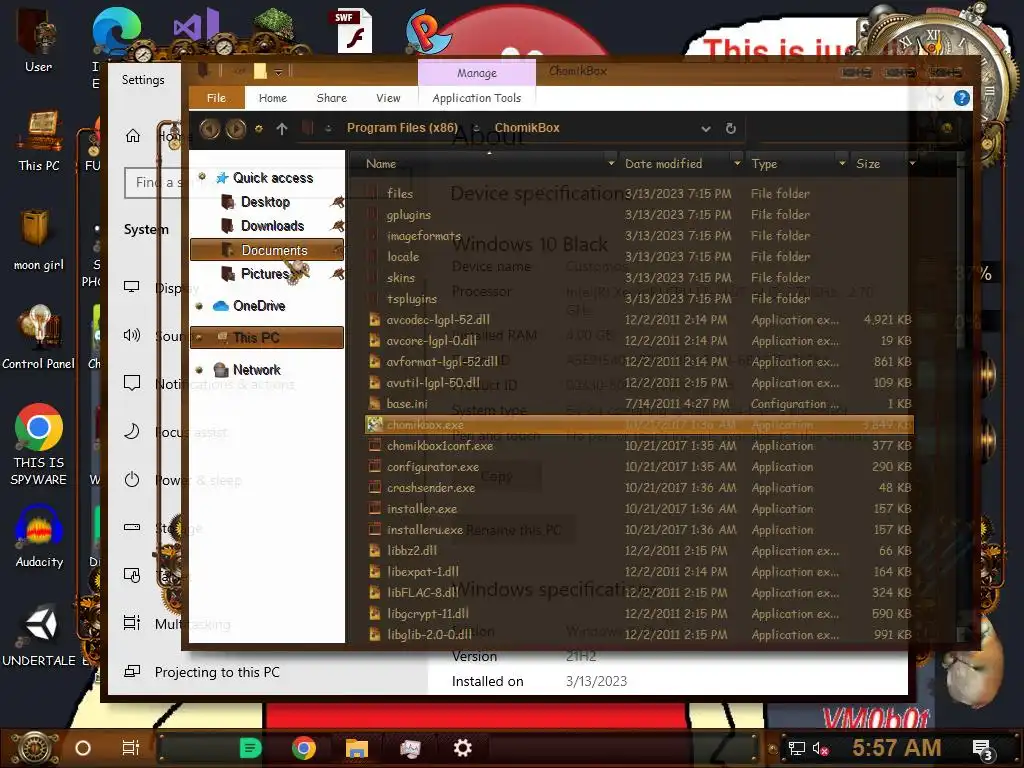Open the Settings gear on taskbar

[462, 748]
